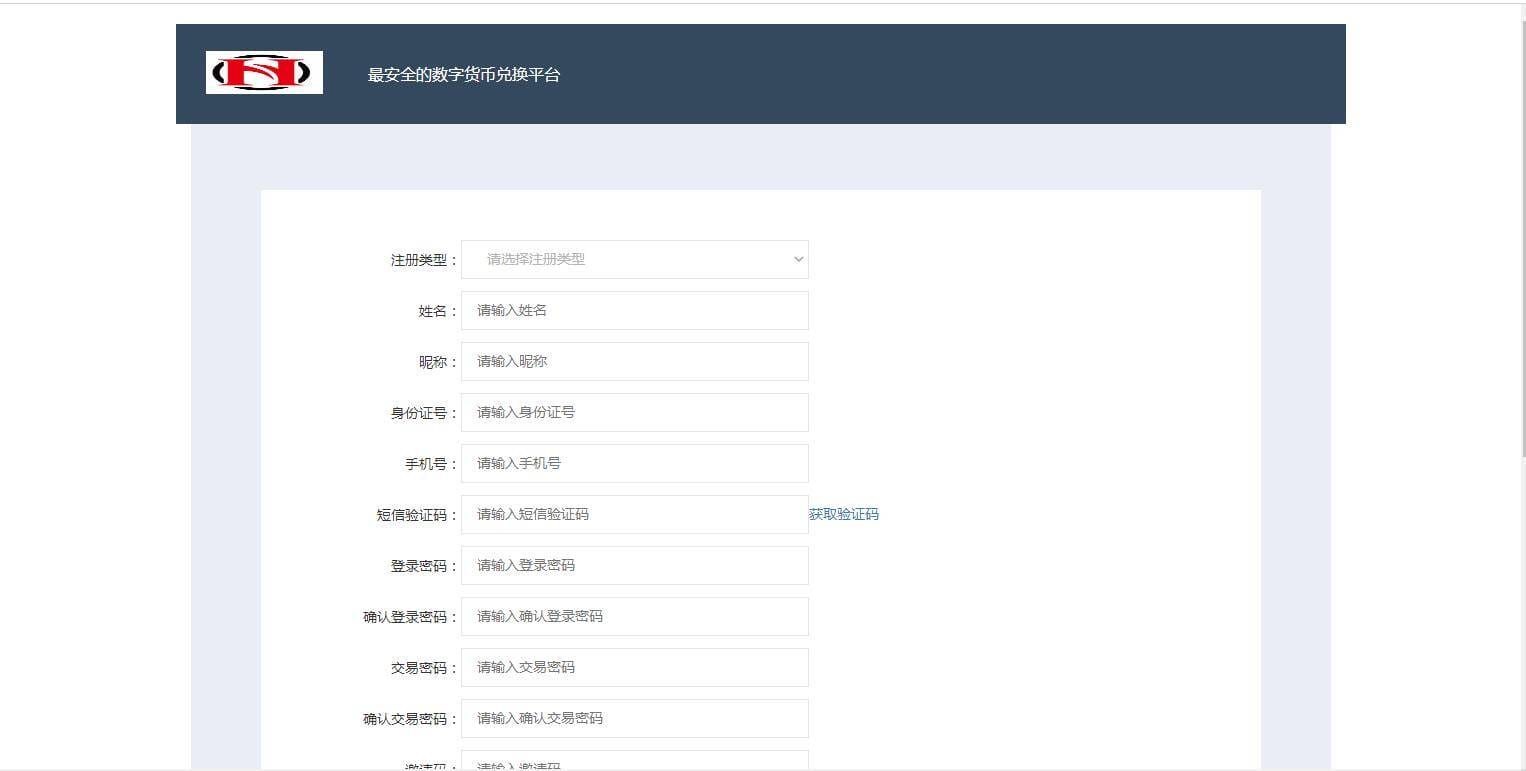Focus the 短信验证码 SMS code input
The width and height of the screenshot is (1526, 771).
[x=634, y=514]
